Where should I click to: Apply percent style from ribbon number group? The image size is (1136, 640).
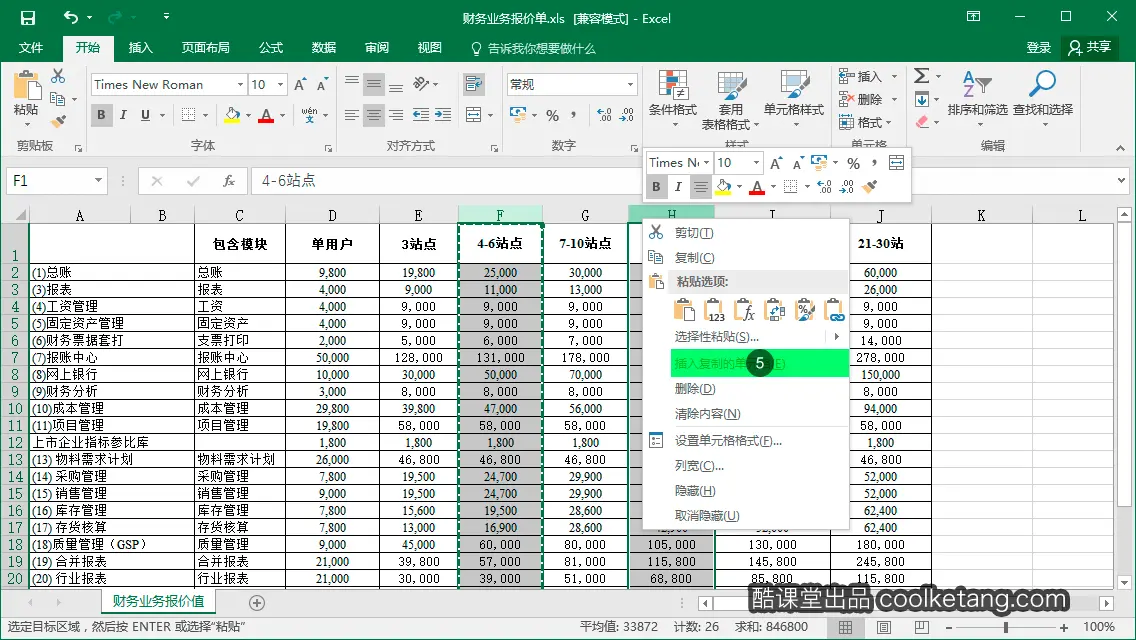553,115
